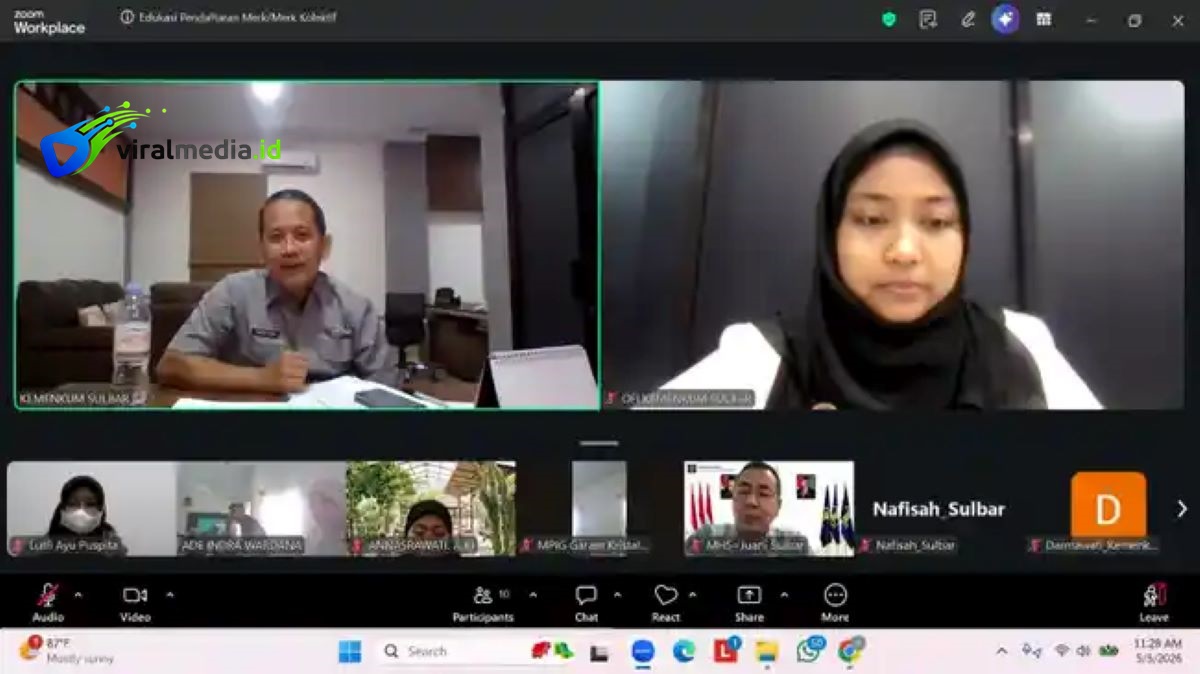This screenshot has height=674, width=1200.
Task: Click the pen annotate icon in title bar
Action: click(967, 19)
